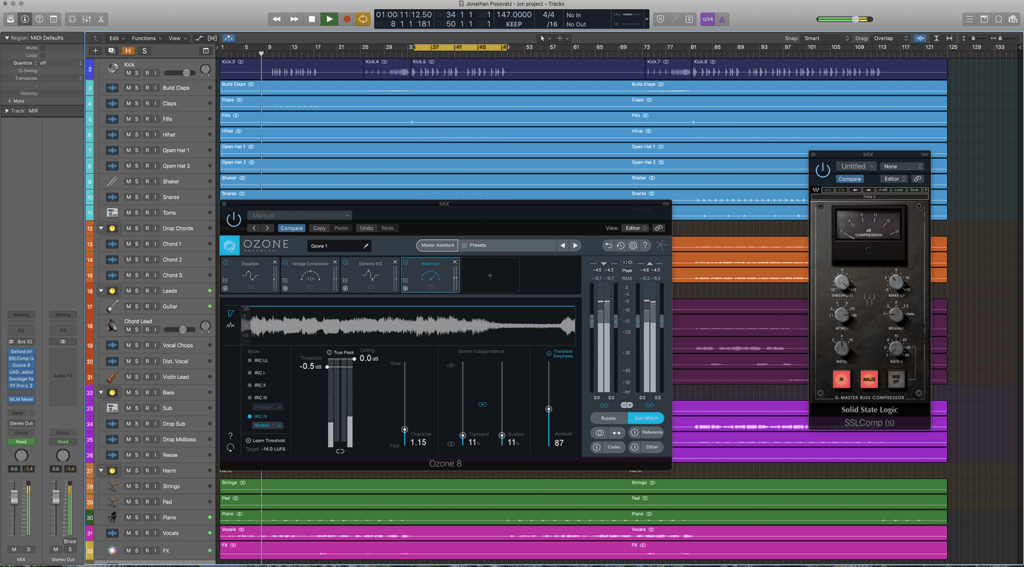
Task: Open the Functions menu in the tracks area
Action: coord(145,39)
